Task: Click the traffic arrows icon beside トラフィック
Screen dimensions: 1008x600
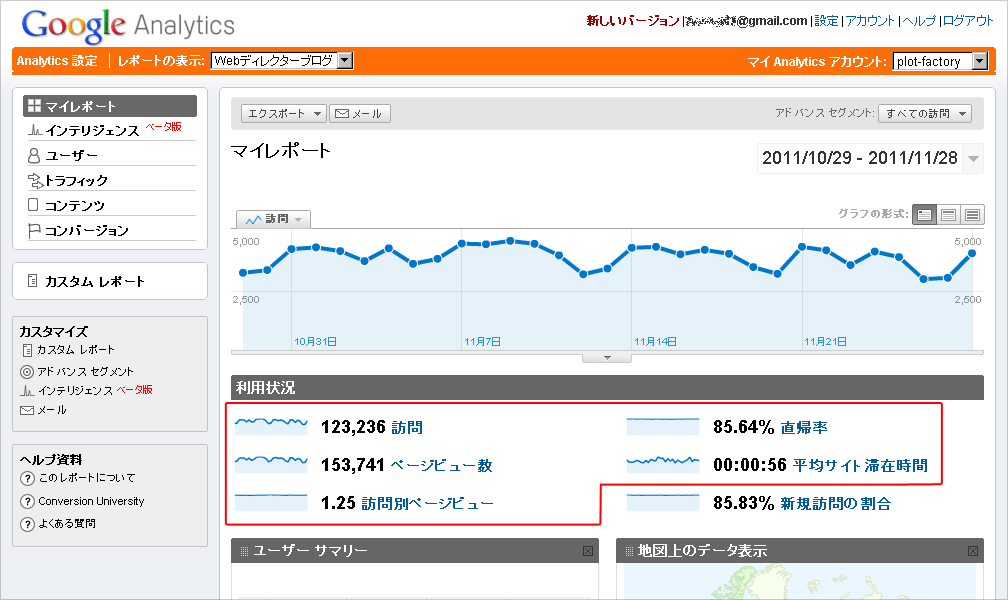Action: (35, 181)
